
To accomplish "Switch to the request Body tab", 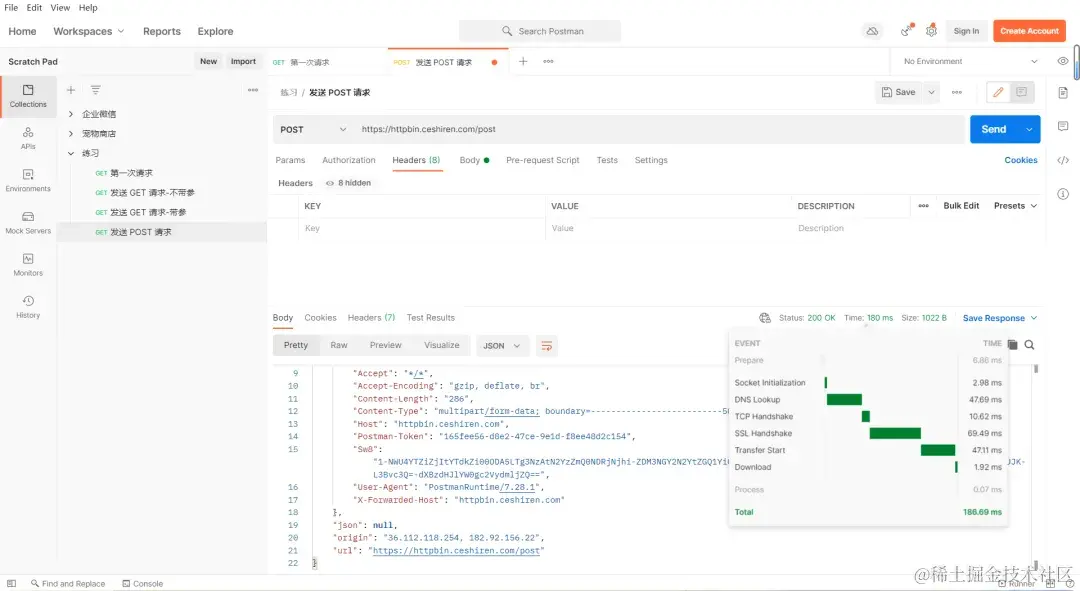I will (474, 160).
